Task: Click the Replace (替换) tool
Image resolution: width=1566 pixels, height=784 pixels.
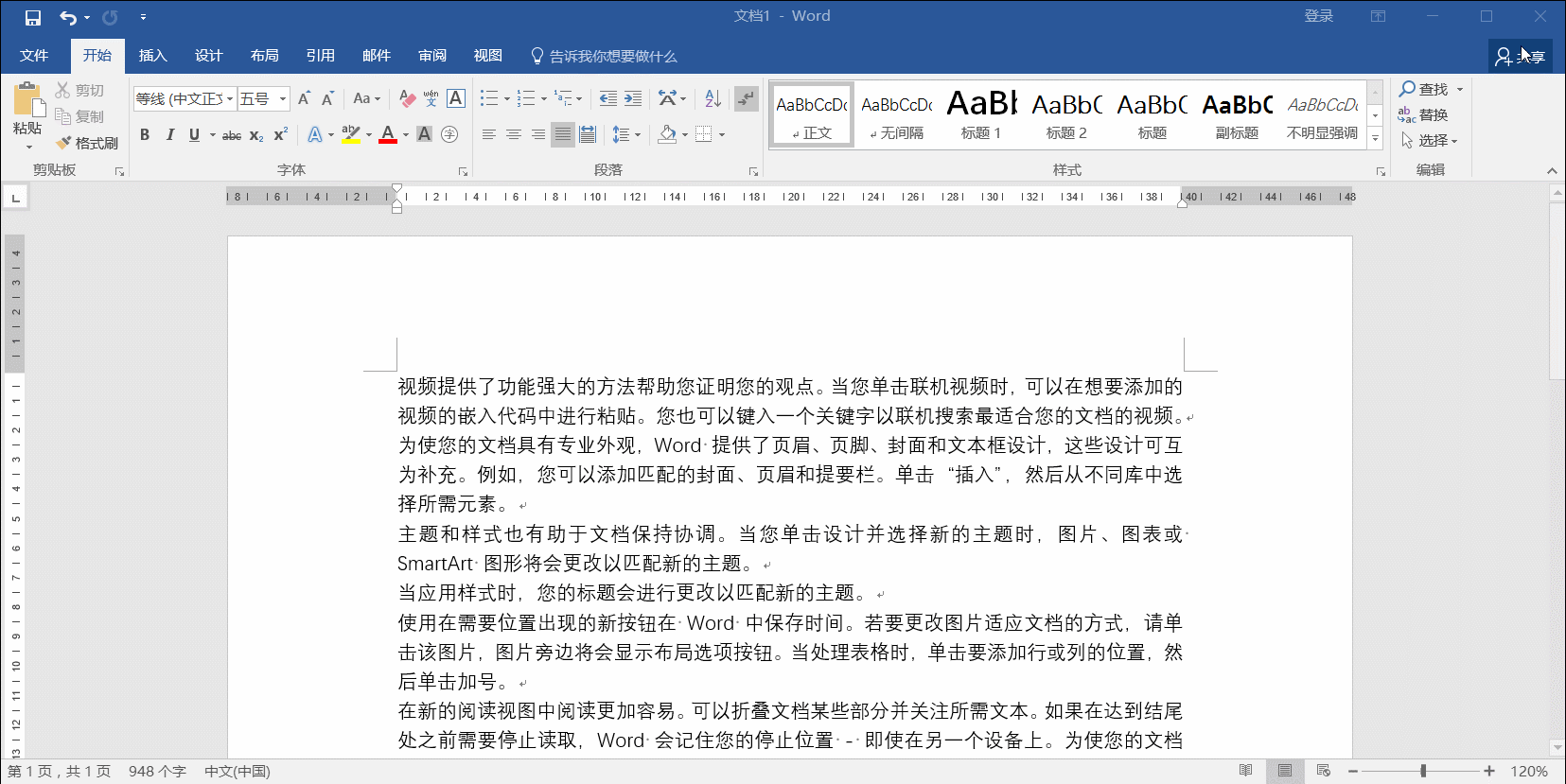Action: [x=1424, y=114]
